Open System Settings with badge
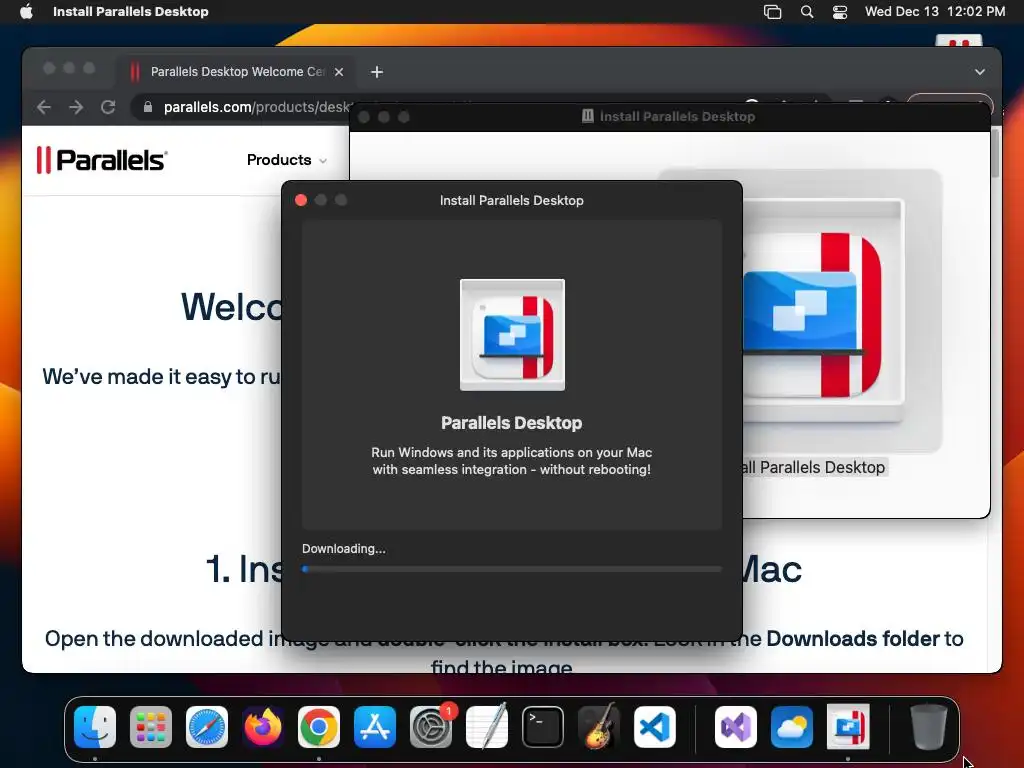 (x=431, y=727)
